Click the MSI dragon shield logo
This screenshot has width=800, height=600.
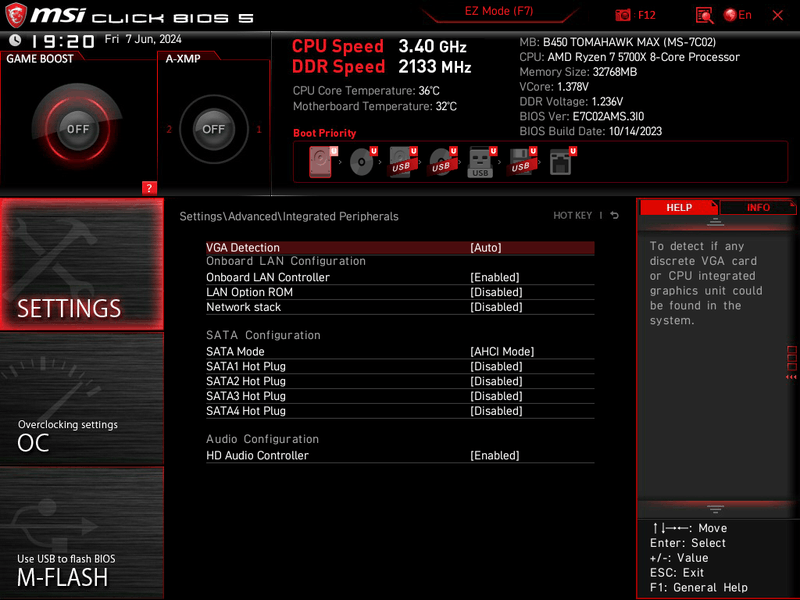point(15,15)
